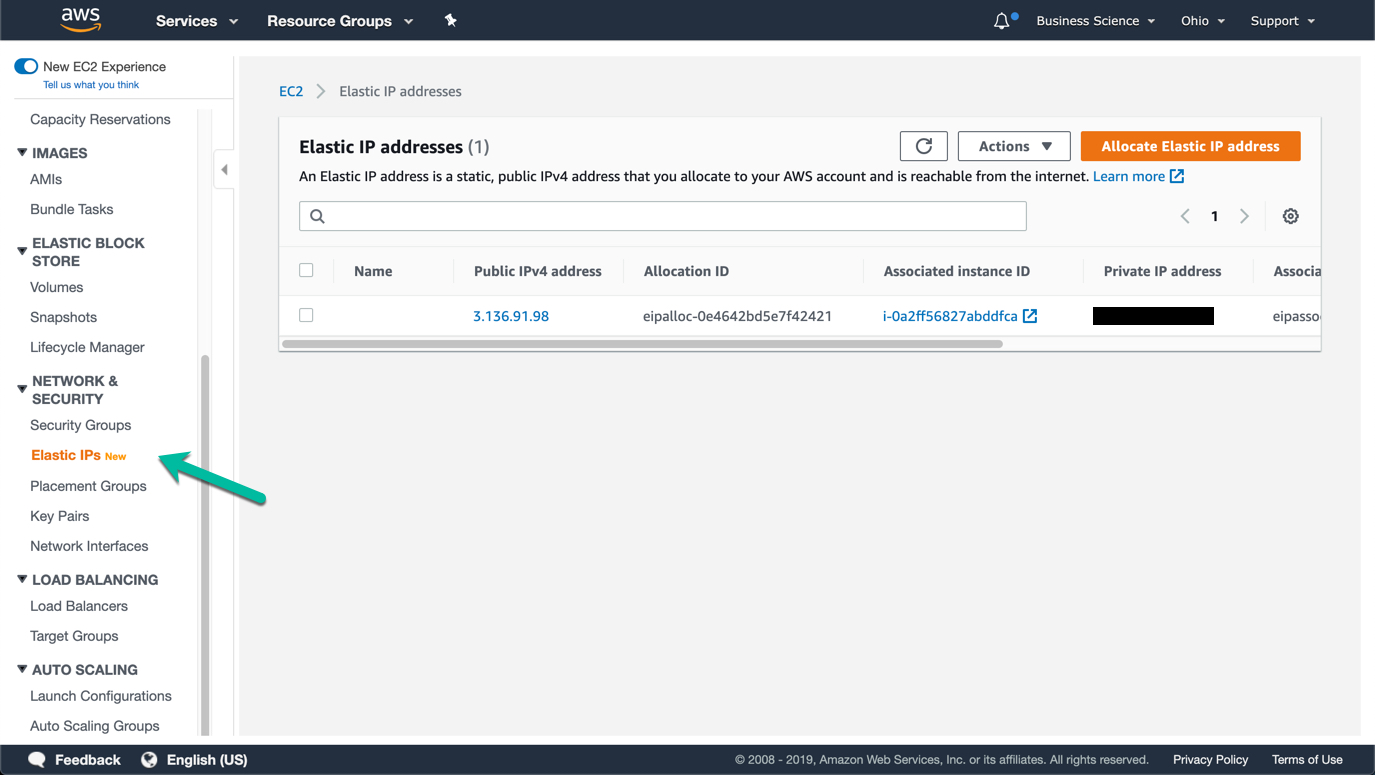This screenshot has height=775, width=1375.
Task: Open Capacity Reservations in sidebar
Action: (x=100, y=119)
